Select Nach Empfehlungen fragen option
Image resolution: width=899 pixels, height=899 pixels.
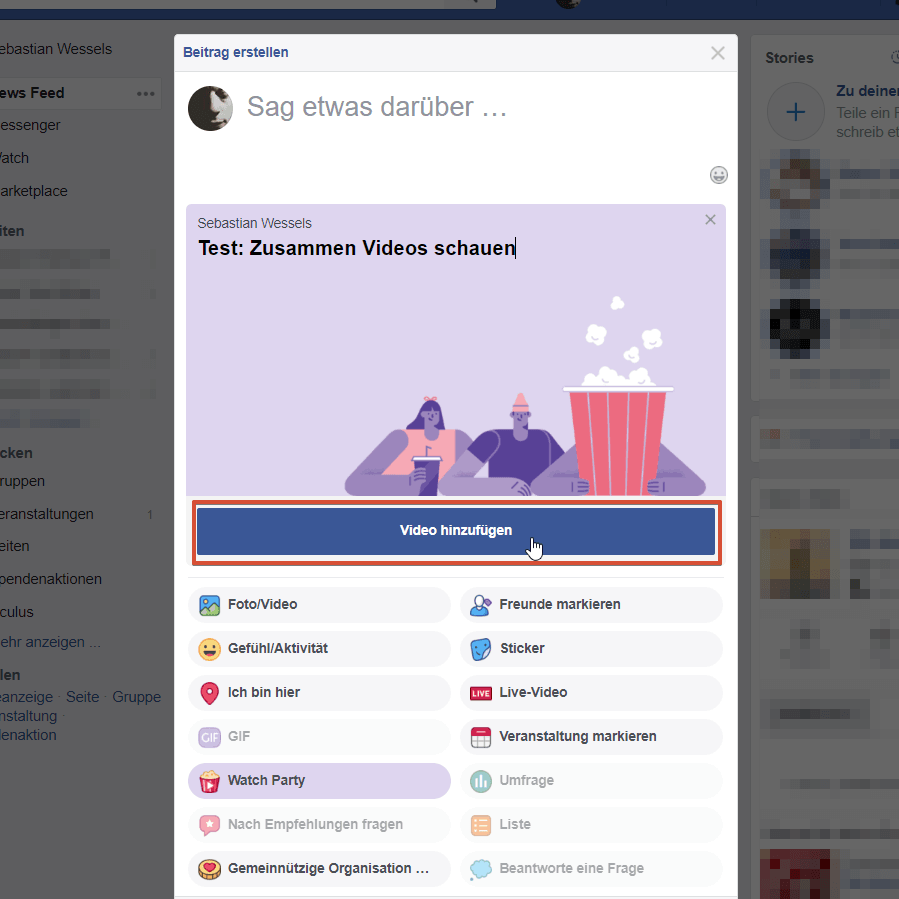319,824
